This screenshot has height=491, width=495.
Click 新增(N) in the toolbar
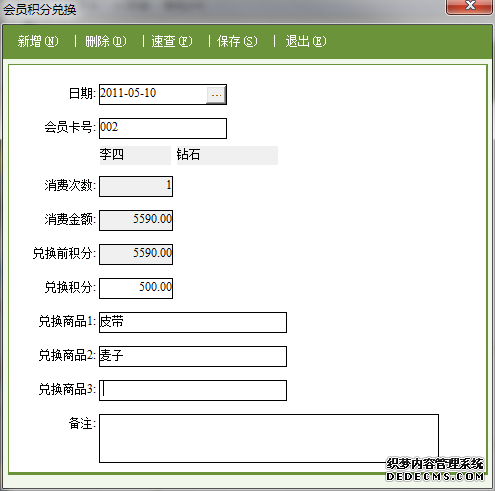38,41
